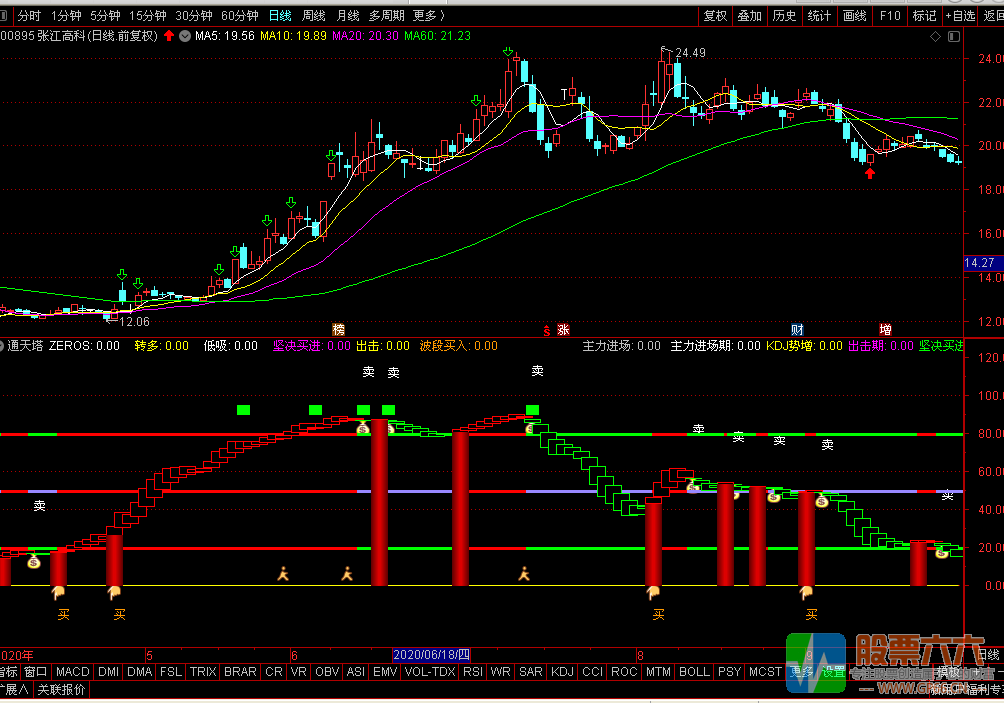Click the 12.06 low price label
The width and height of the screenshot is (1004, 703).
(134, 322)
